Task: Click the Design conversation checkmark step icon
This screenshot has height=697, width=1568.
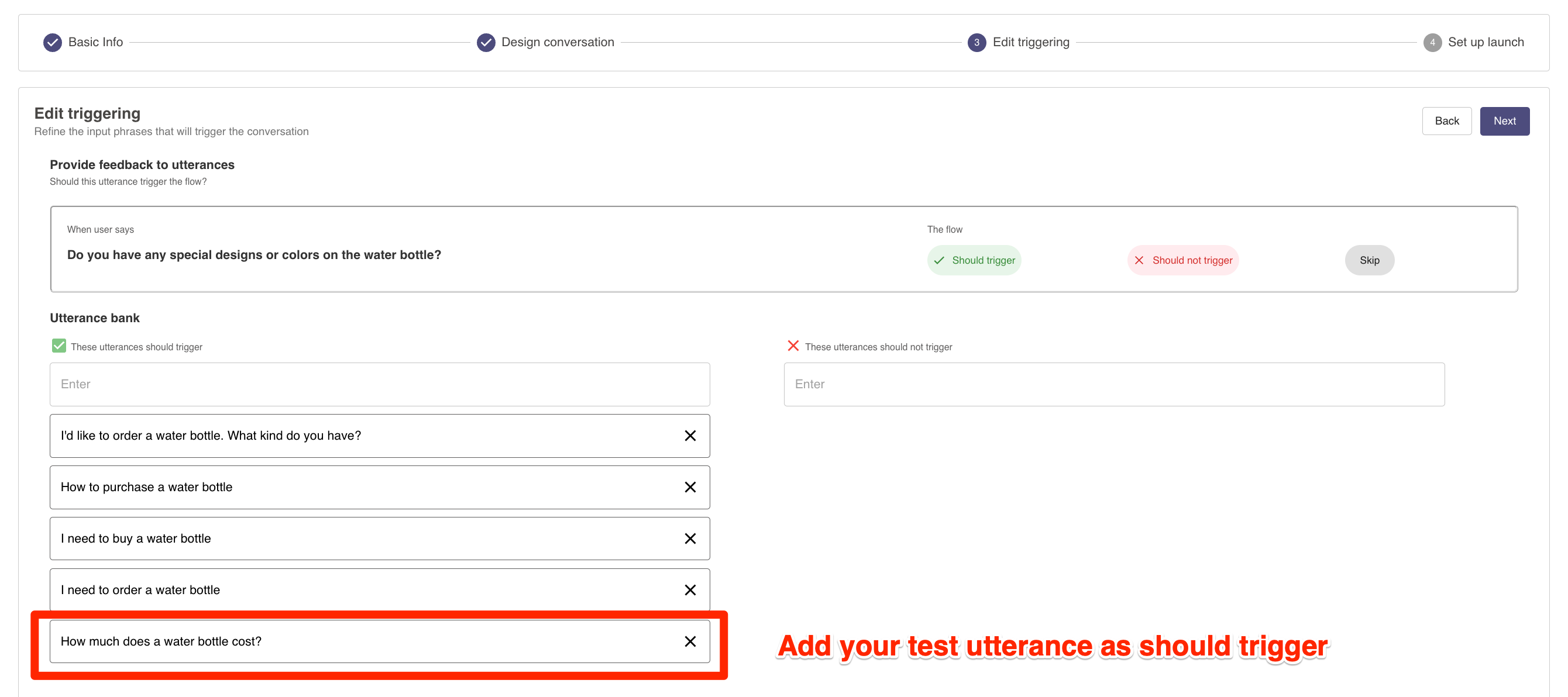Action: (485, 43)
